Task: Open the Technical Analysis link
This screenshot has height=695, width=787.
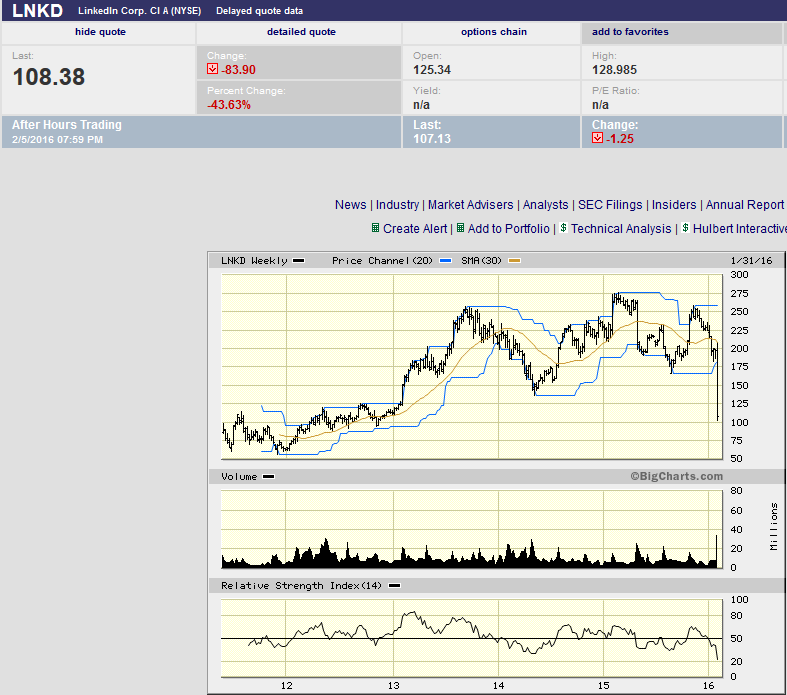Action: 621,228
